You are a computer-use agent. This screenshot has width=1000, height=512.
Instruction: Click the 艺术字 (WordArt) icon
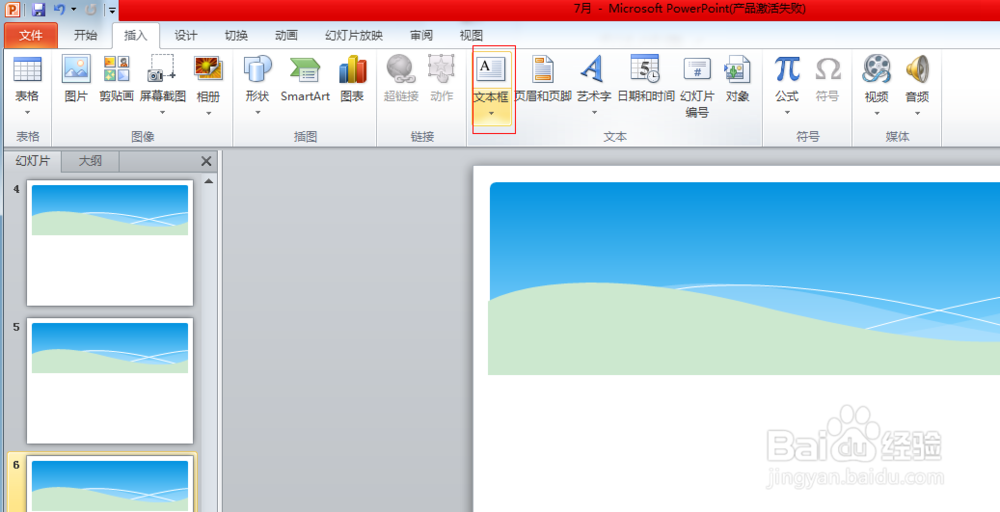pyautogui.click(x=592, y=69)
